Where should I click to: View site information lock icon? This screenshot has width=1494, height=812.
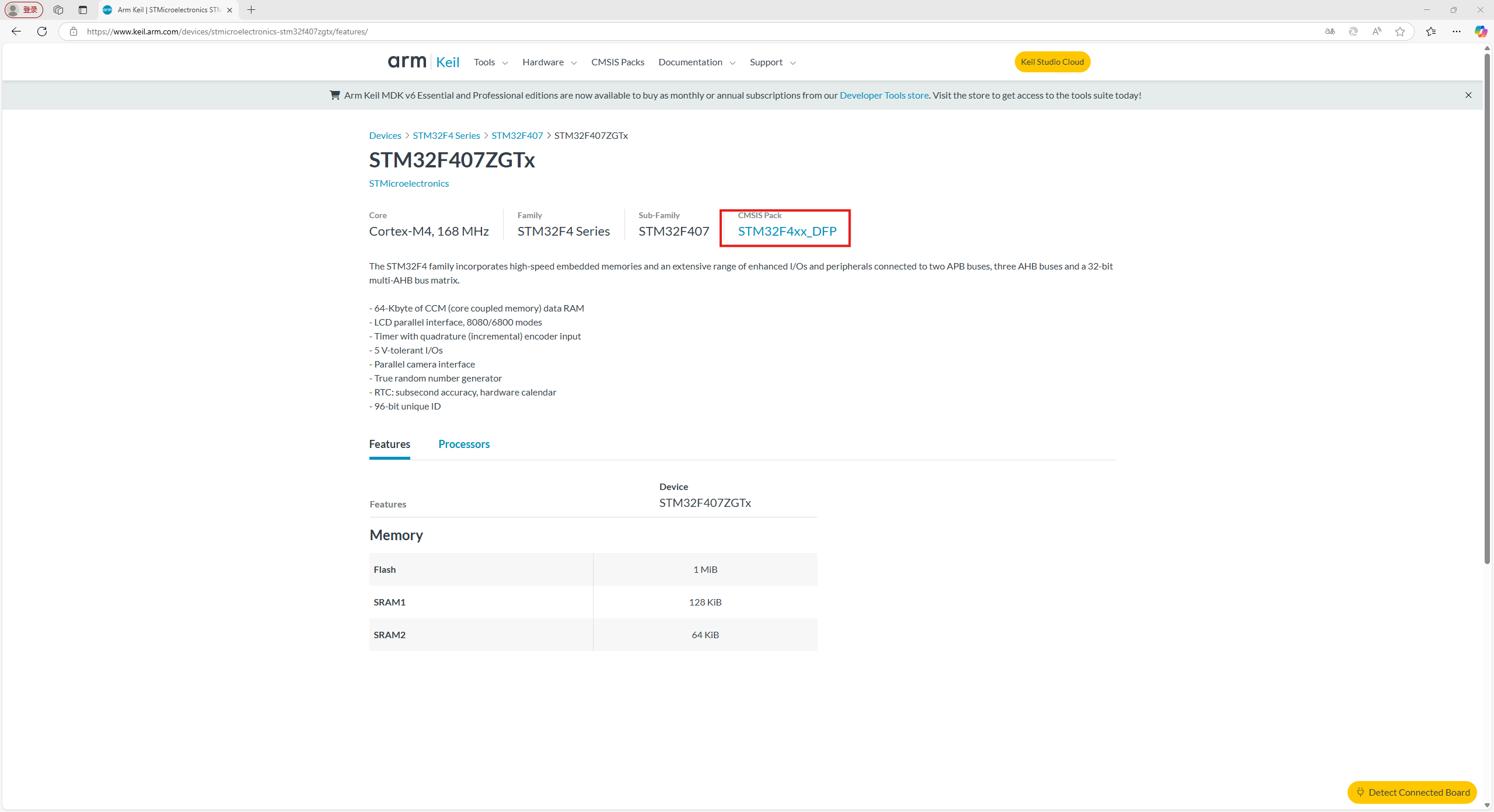[x=74, y=32]
